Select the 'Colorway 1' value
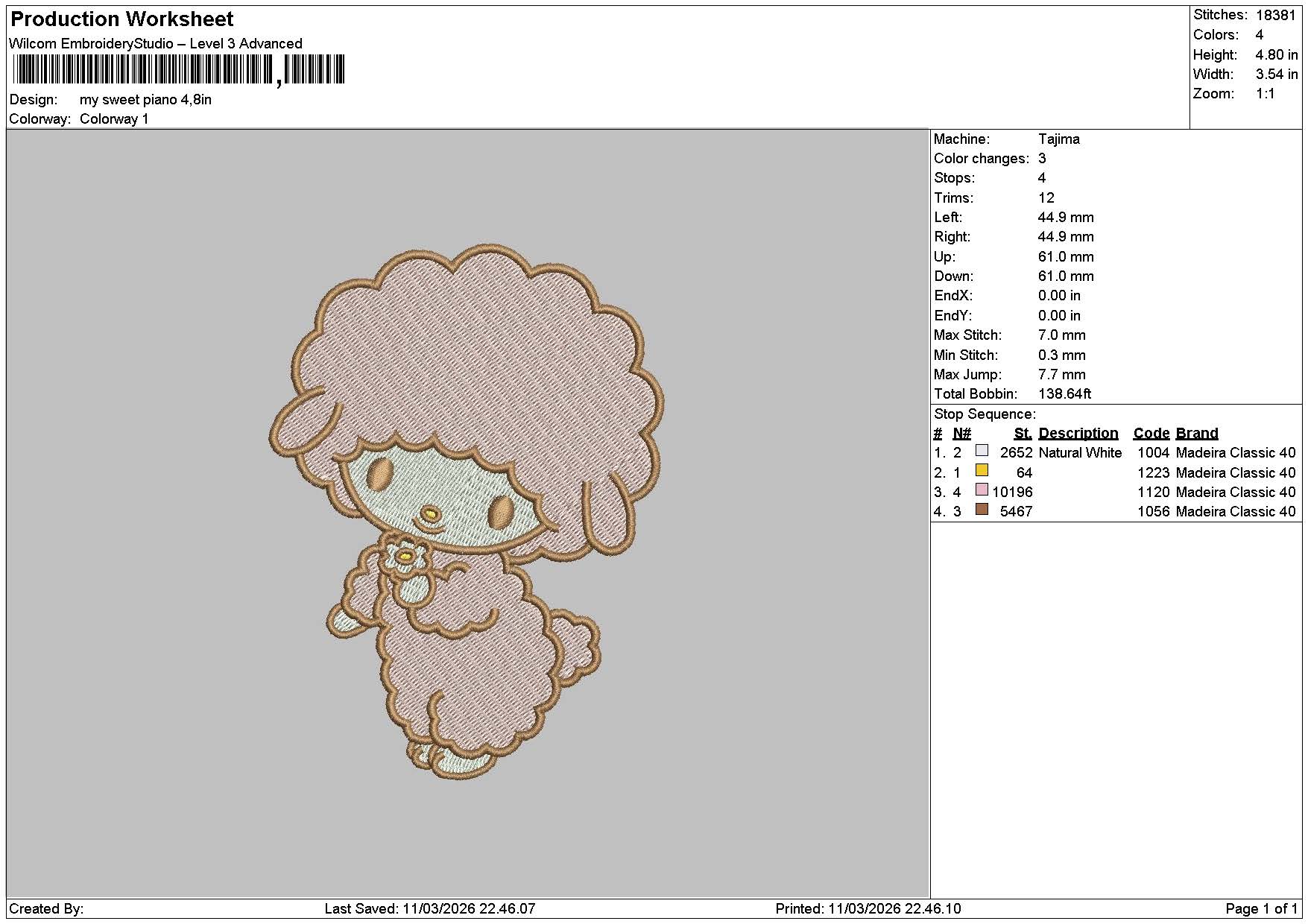The height and width of the screenshot is (924, 1308). (x=114, y=119)
